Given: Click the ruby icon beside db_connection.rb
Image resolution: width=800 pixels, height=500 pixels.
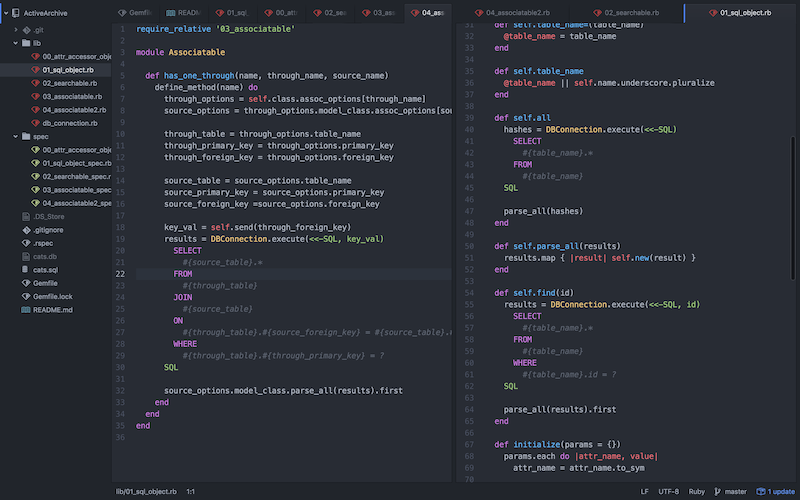Looking at the screenshot, I should point(35,123).
